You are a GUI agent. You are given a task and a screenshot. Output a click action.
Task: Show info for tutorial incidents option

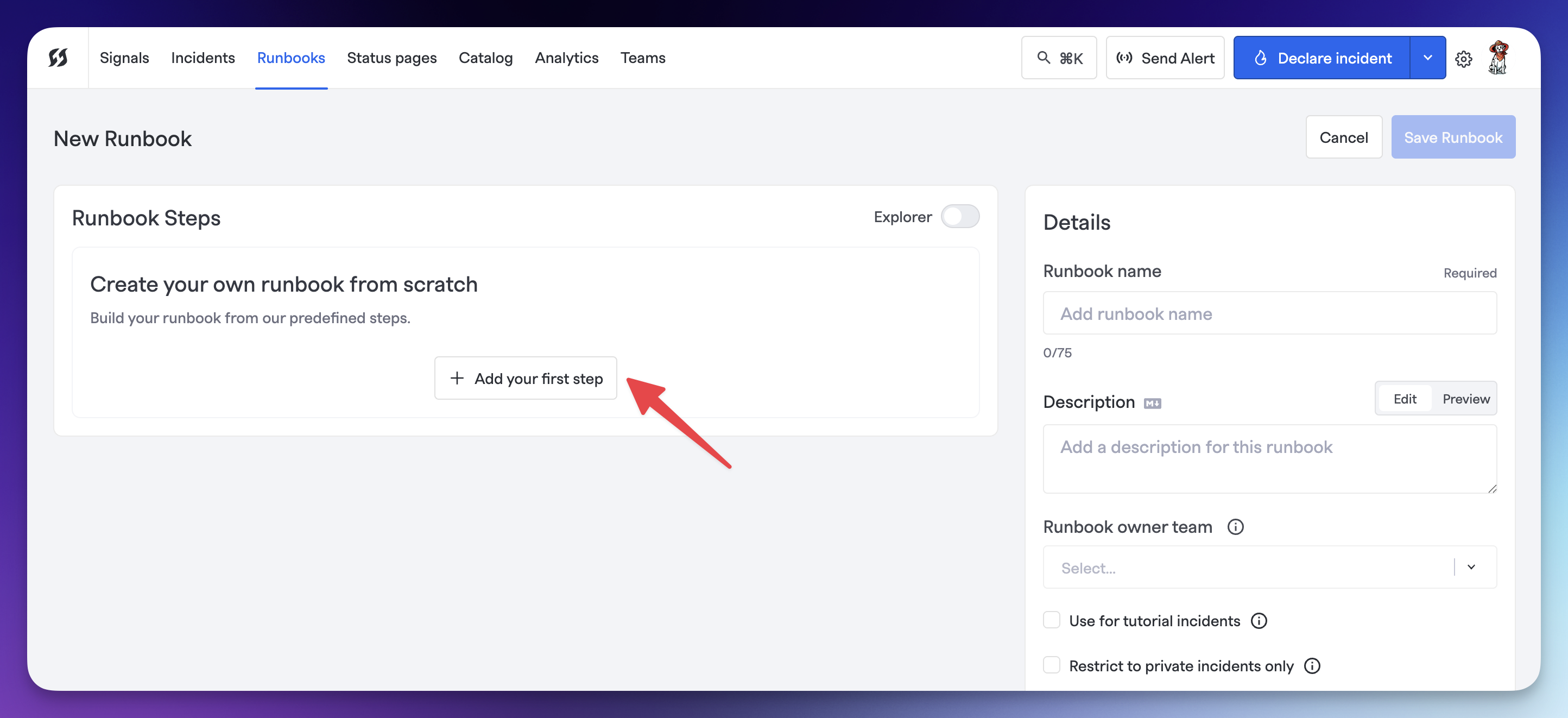point(1259,621)
